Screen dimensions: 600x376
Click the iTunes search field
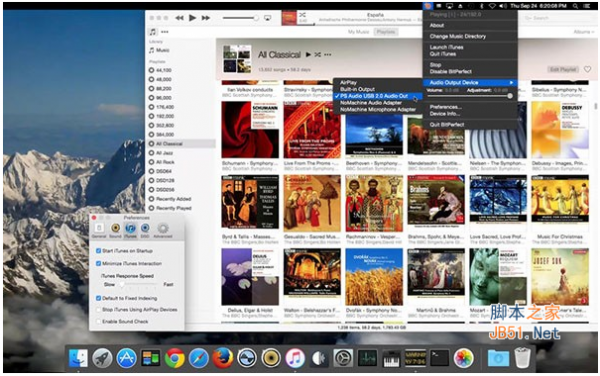(559, 18)
